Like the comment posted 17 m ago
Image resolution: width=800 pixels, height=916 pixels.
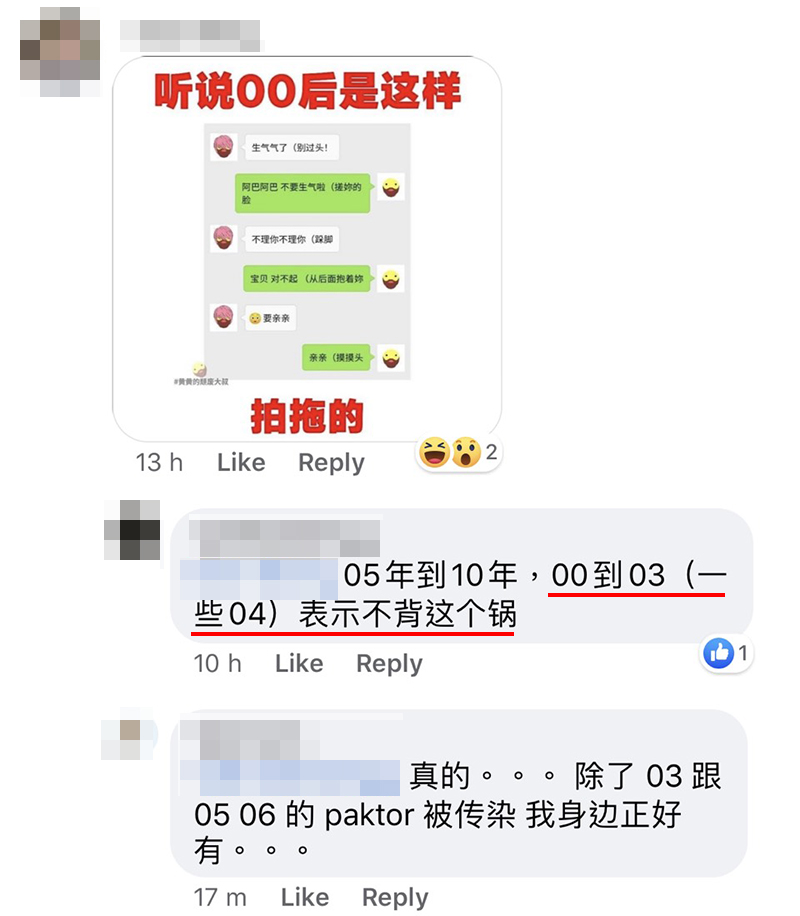click(305, 897)
